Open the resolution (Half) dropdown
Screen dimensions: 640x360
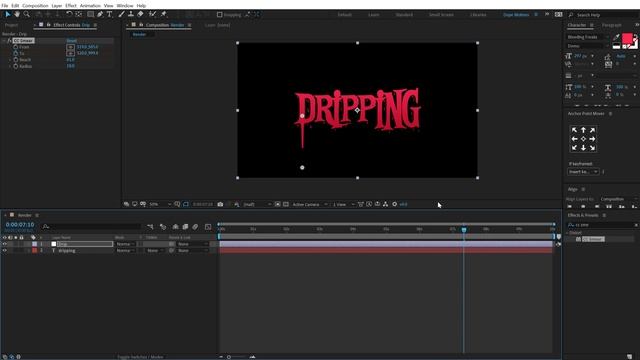257,204
